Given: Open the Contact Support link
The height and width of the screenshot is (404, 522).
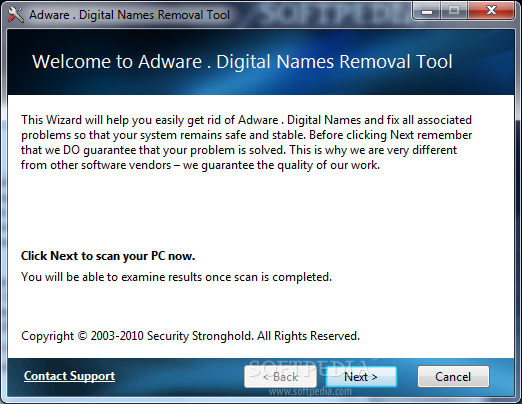Looking at the screenshot, I should coord(69,376).
